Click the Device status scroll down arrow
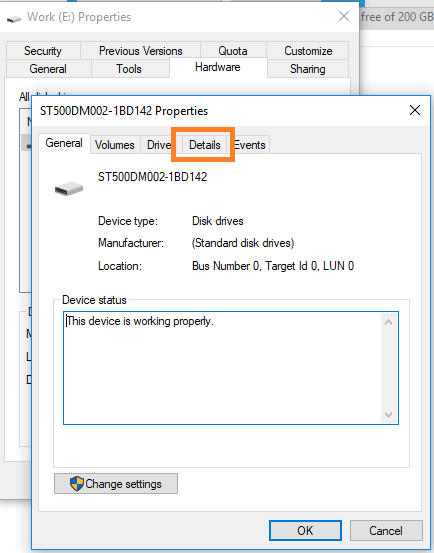This screenshot has height=553, width=434. [x=389, y=414]
